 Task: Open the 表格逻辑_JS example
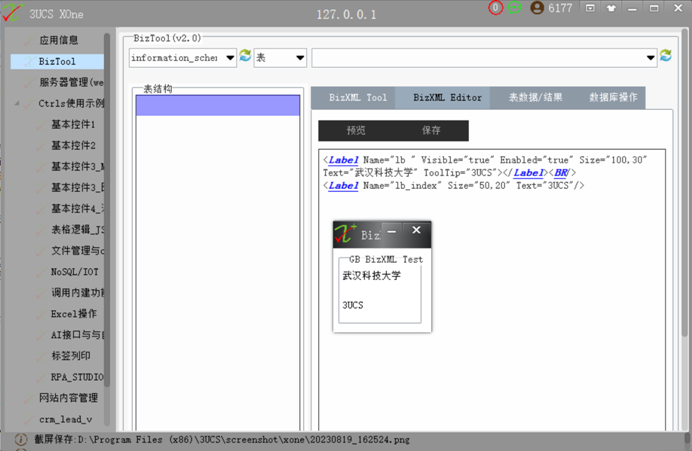[78, 229]
